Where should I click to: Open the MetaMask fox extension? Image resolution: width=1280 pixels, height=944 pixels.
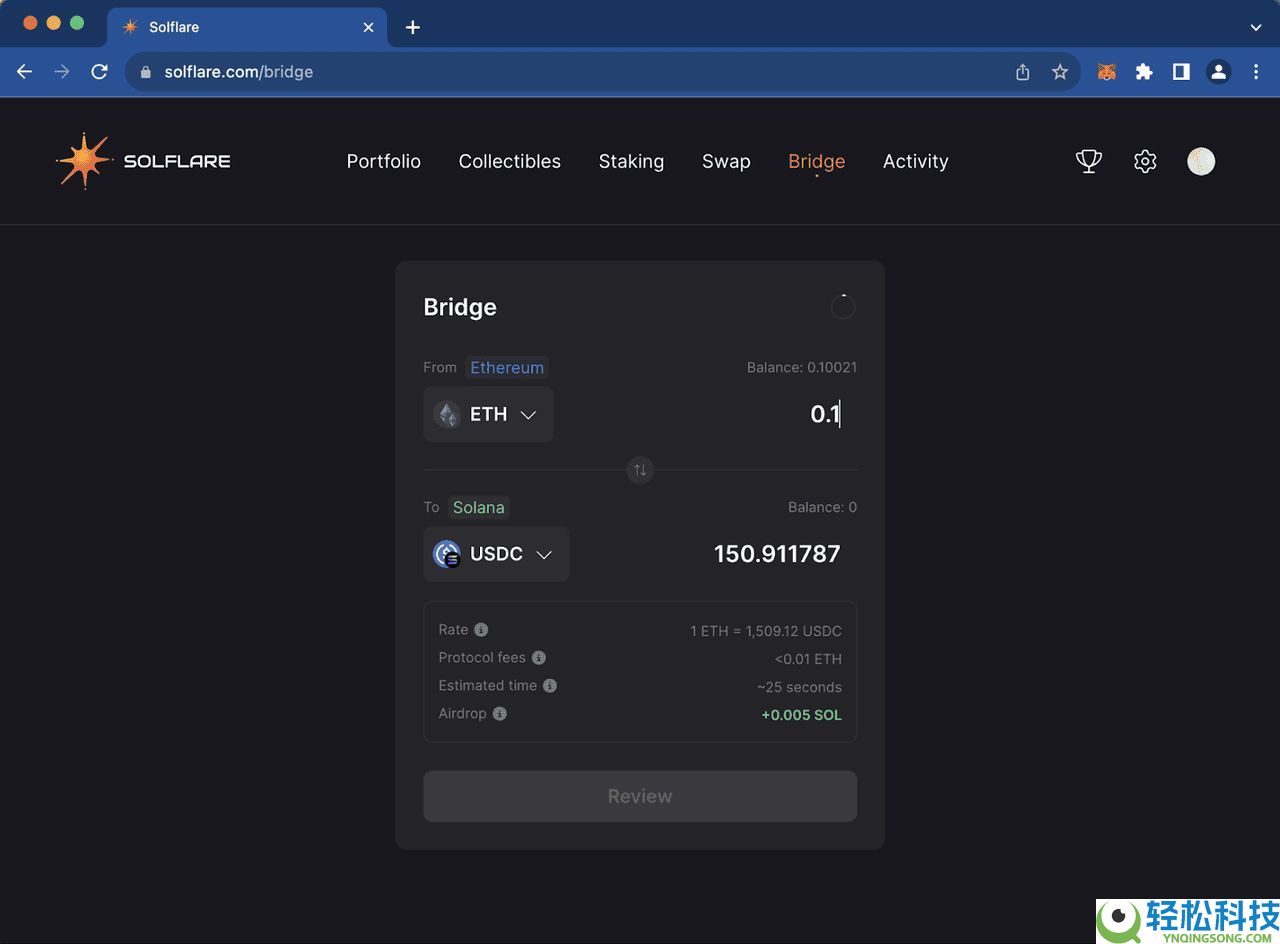(1107, 72)
